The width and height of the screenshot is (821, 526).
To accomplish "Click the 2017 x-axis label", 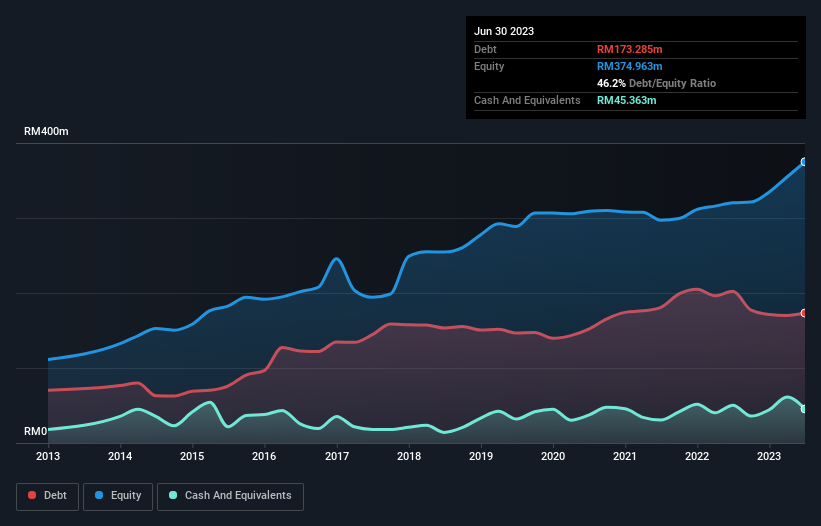I will click(x=337, y=456).
